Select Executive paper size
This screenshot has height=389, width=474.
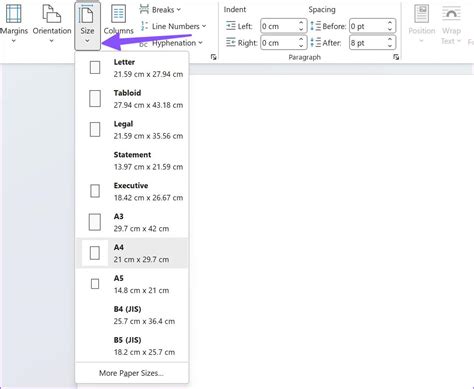(x=132, y=191)
